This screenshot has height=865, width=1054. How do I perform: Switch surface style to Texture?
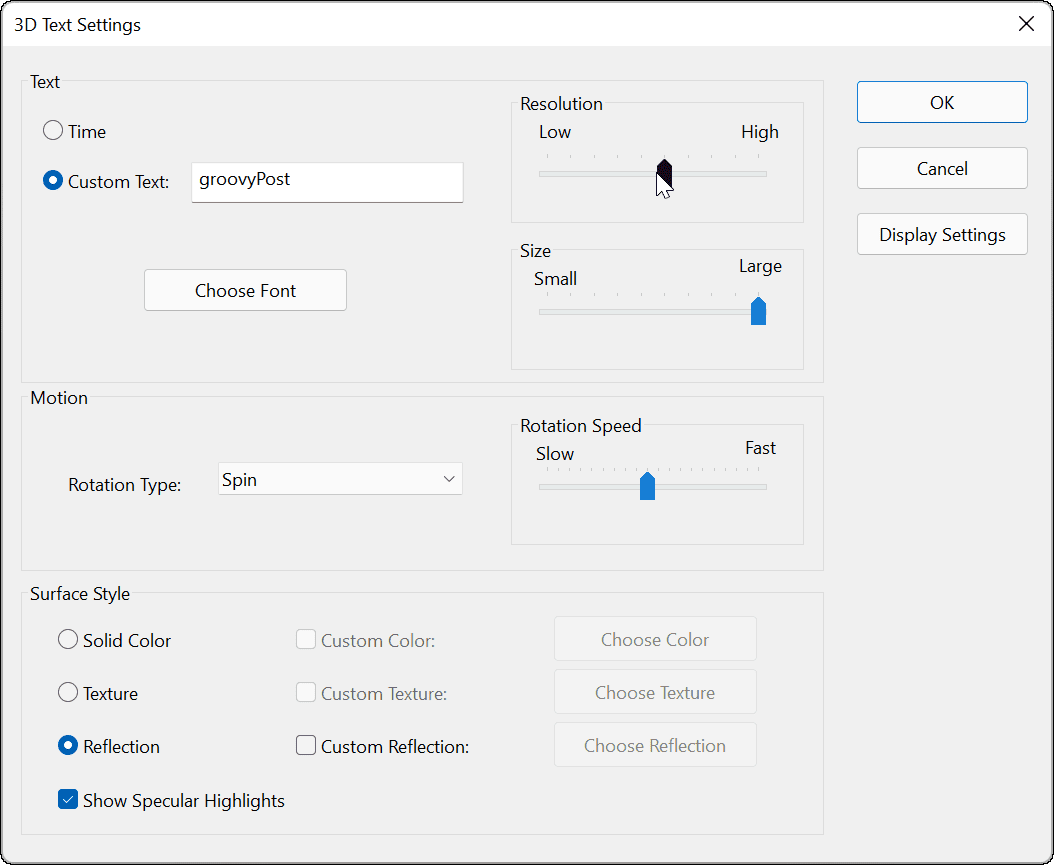[67, 693]
